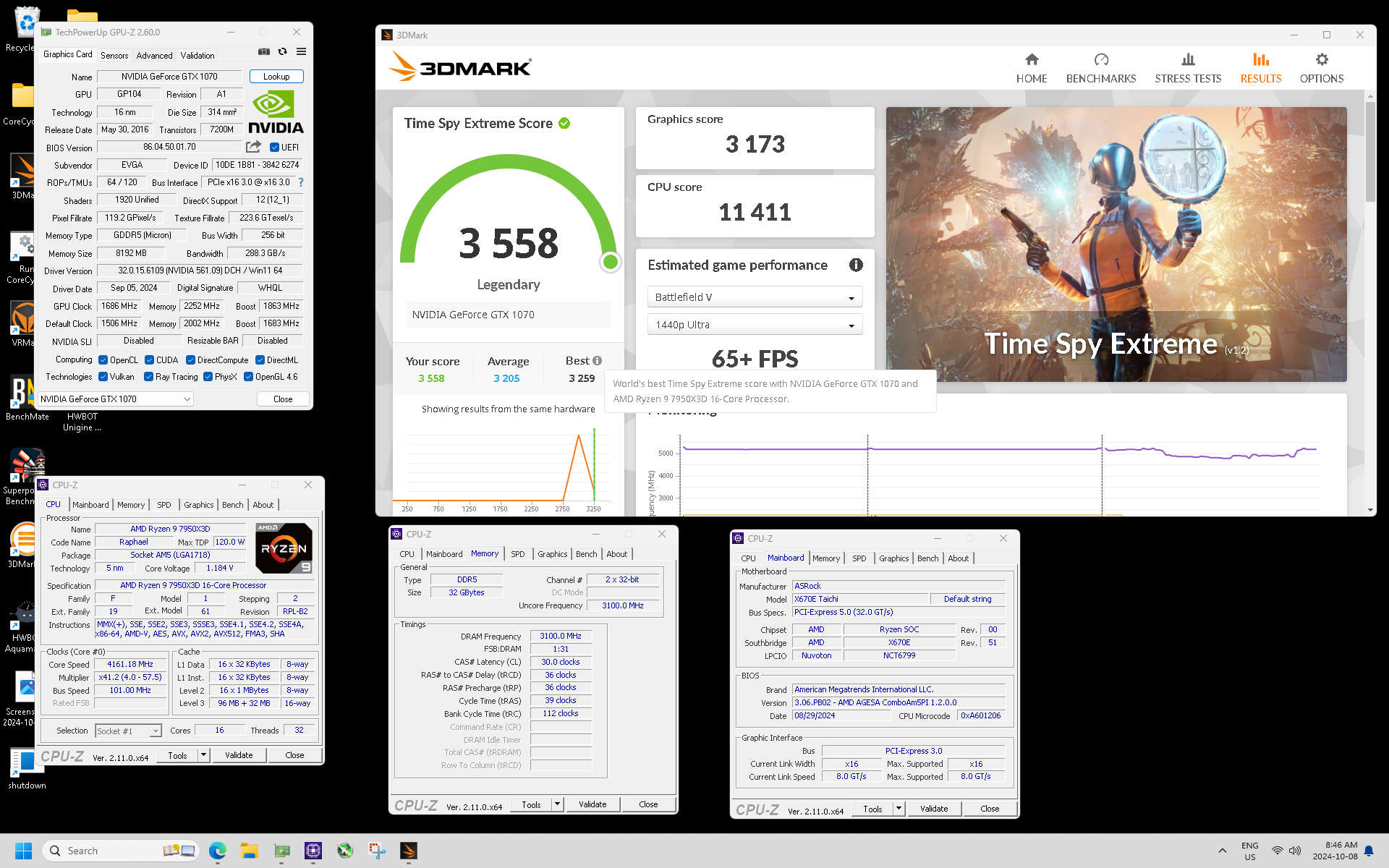Toggle Vulkan checkbox
The width and height of the screenshot is (1389, 868).
(103, 376)
